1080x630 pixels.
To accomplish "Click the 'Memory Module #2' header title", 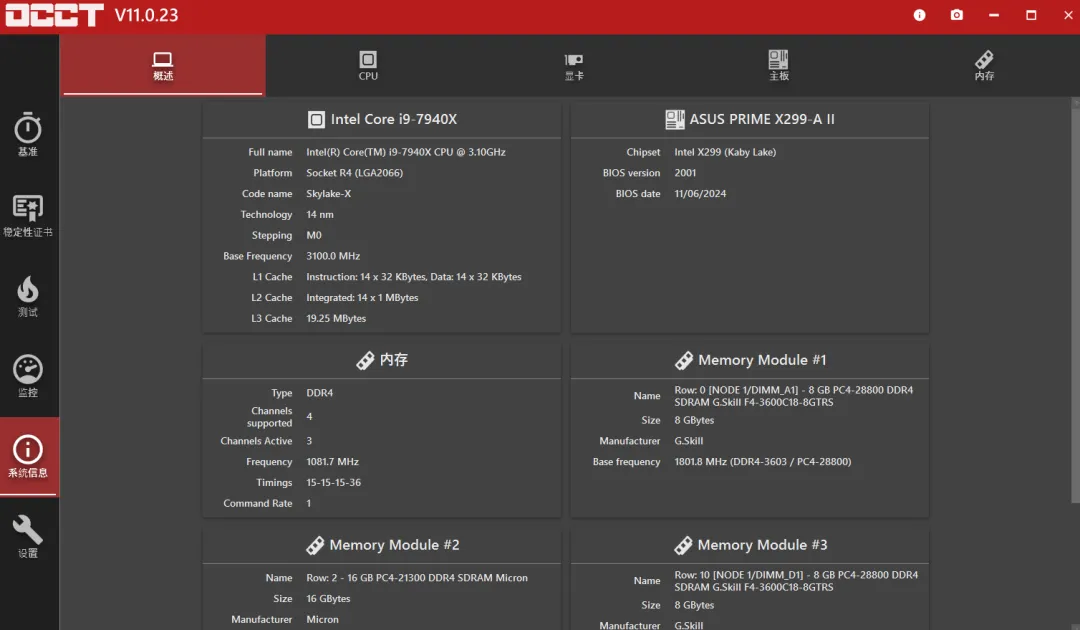I will click(x=394, y=545).
